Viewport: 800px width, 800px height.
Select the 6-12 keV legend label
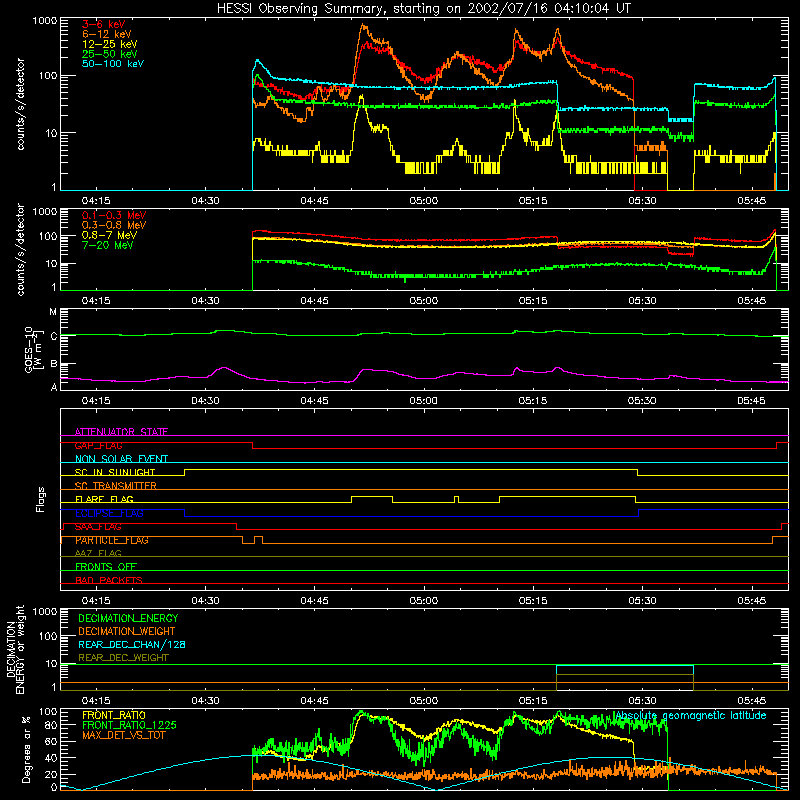(x=107, y=34)
